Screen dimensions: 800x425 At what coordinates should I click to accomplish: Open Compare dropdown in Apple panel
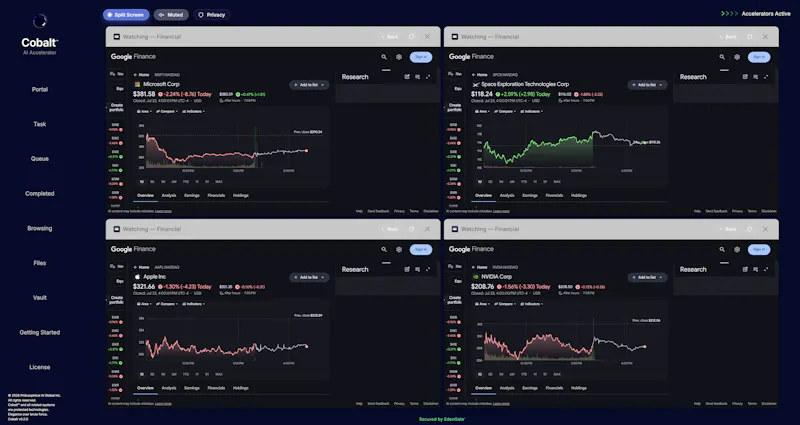click(x=167, y=304)
